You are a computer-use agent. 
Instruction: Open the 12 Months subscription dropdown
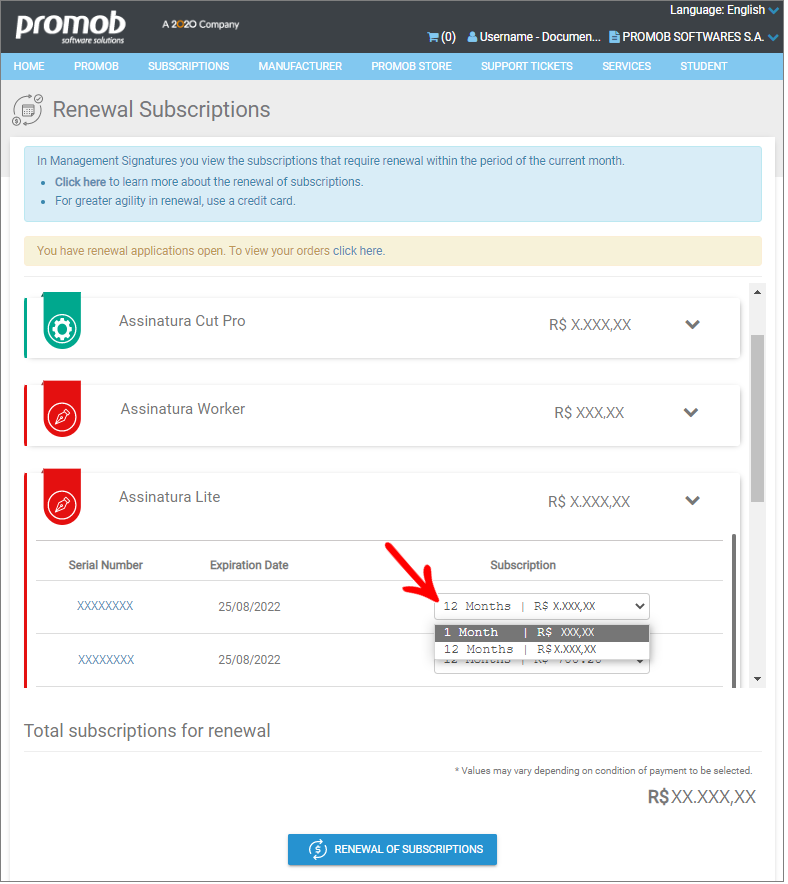(544, 608)
